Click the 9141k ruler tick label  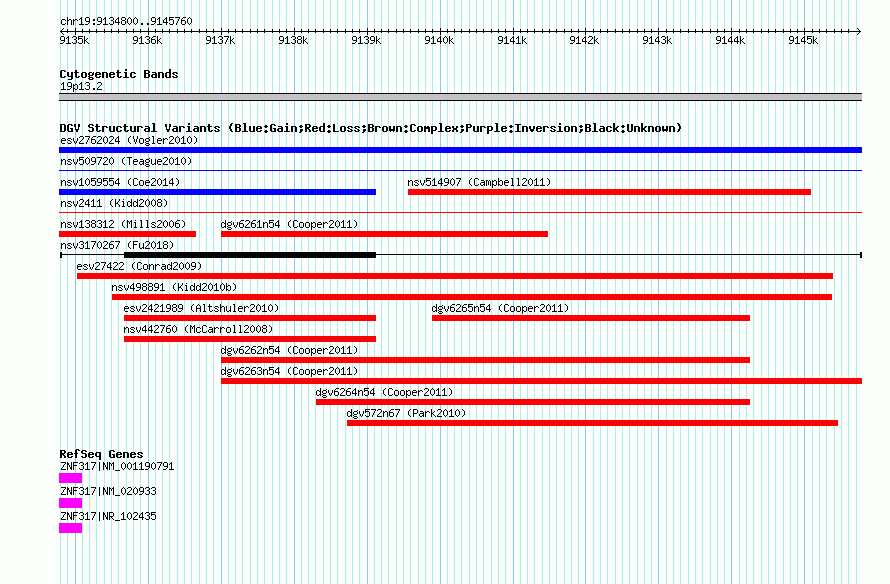click(512, 40)
